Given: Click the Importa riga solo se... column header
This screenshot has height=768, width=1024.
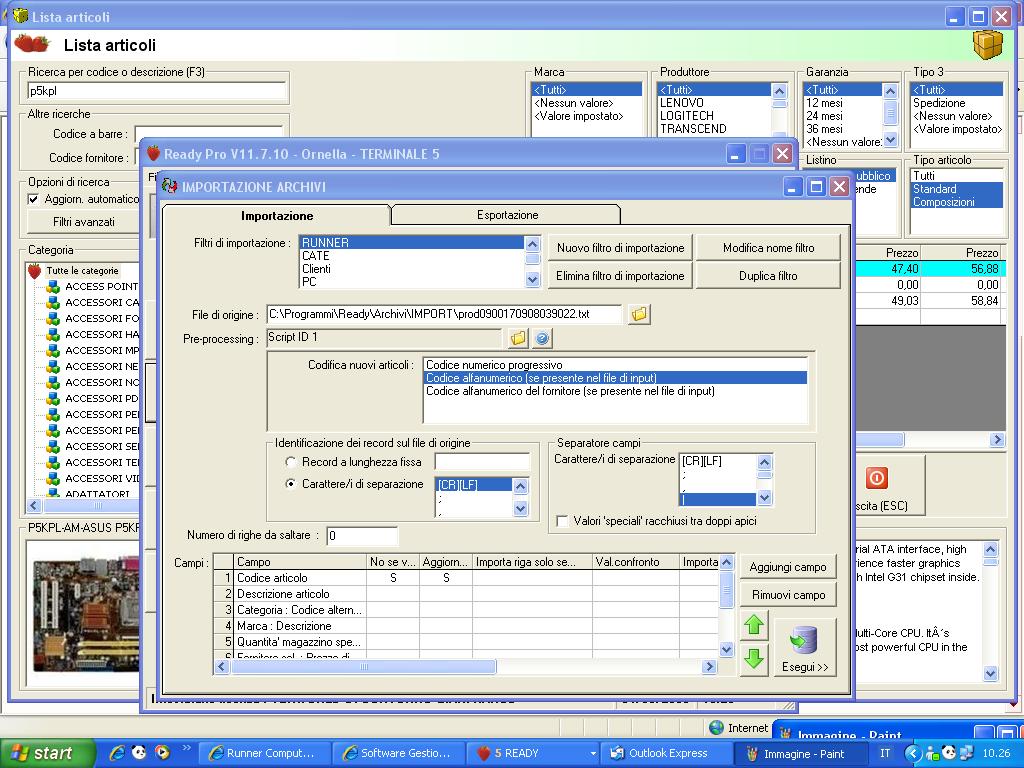Looking at the screenshot, I should (x=532, y=562).
